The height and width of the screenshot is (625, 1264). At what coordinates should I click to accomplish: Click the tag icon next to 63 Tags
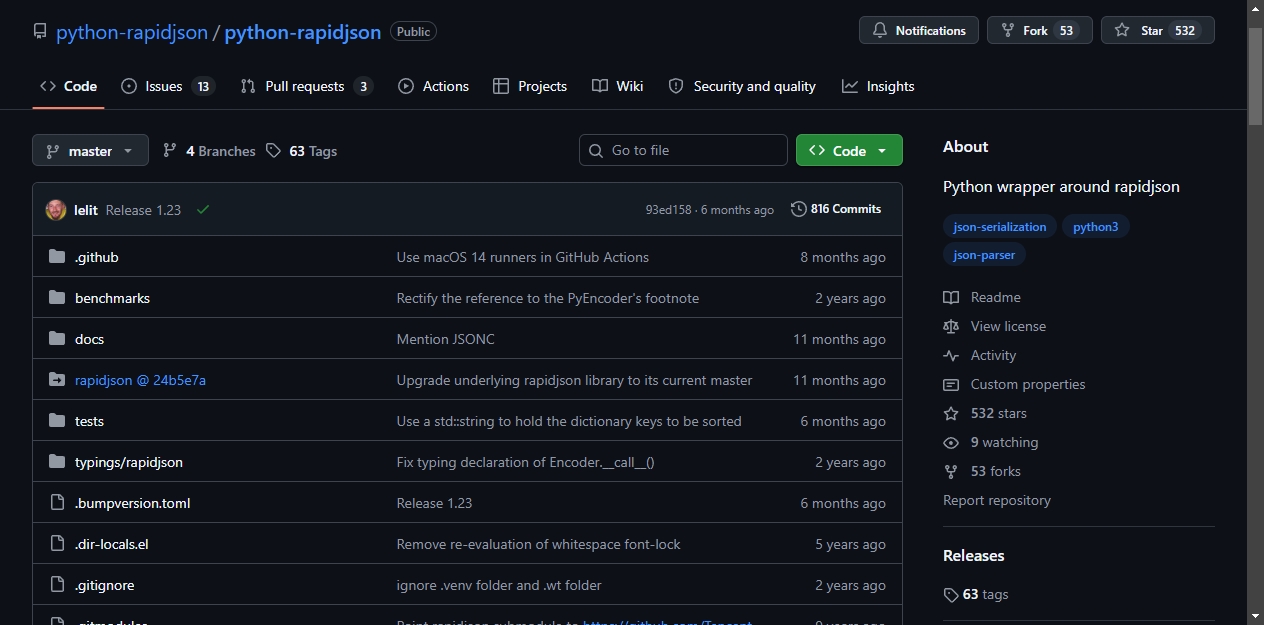tap(274, 151)
